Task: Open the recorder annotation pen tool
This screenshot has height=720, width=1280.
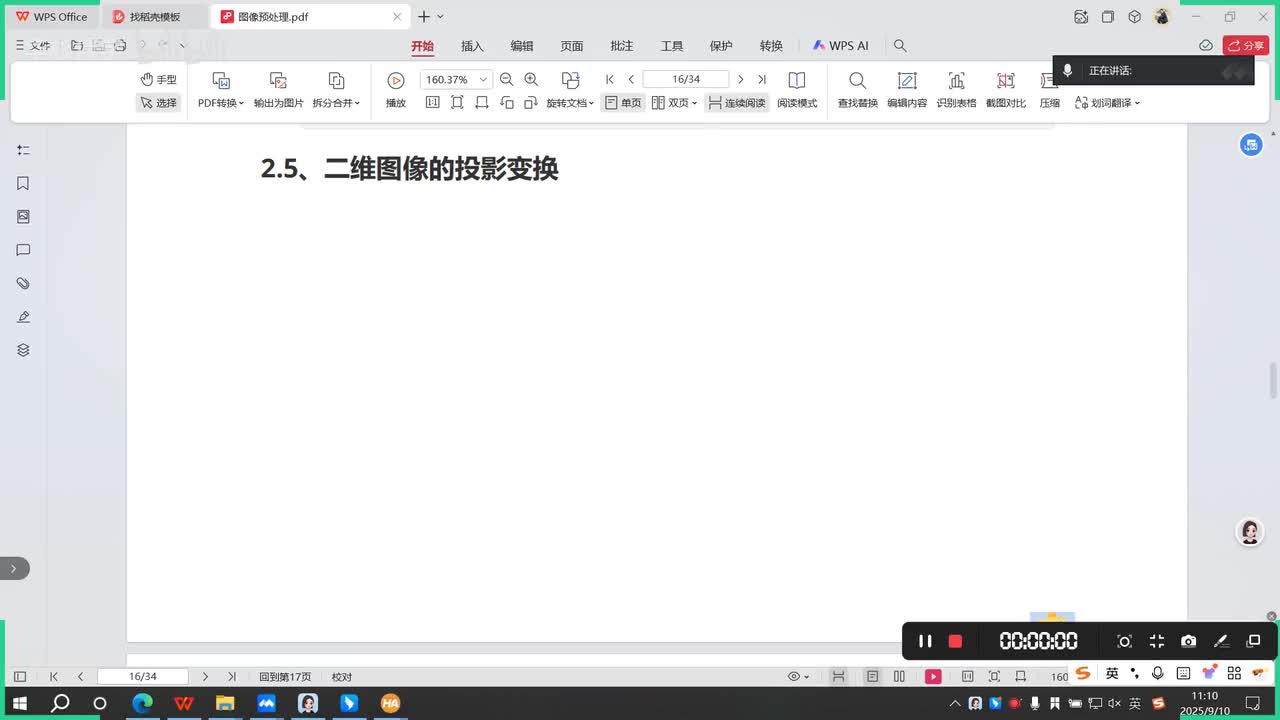Action: coord(1221,641)
